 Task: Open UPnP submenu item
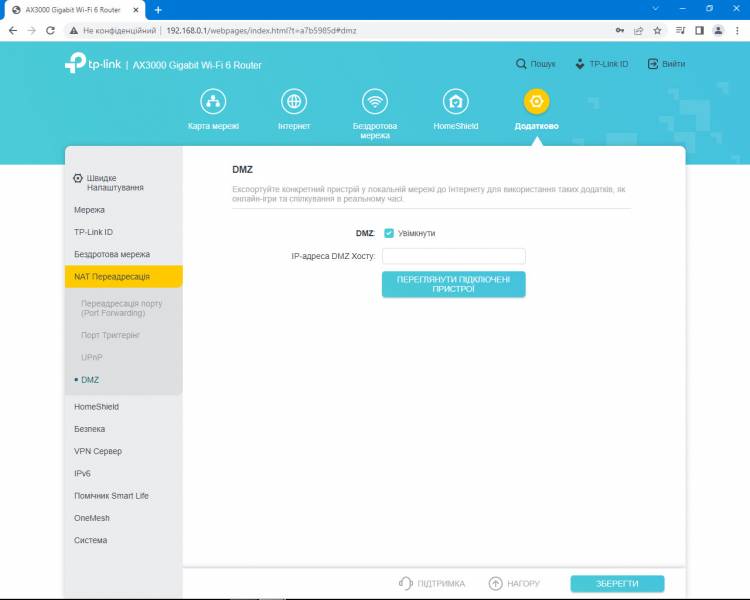(x=92, y=357)
